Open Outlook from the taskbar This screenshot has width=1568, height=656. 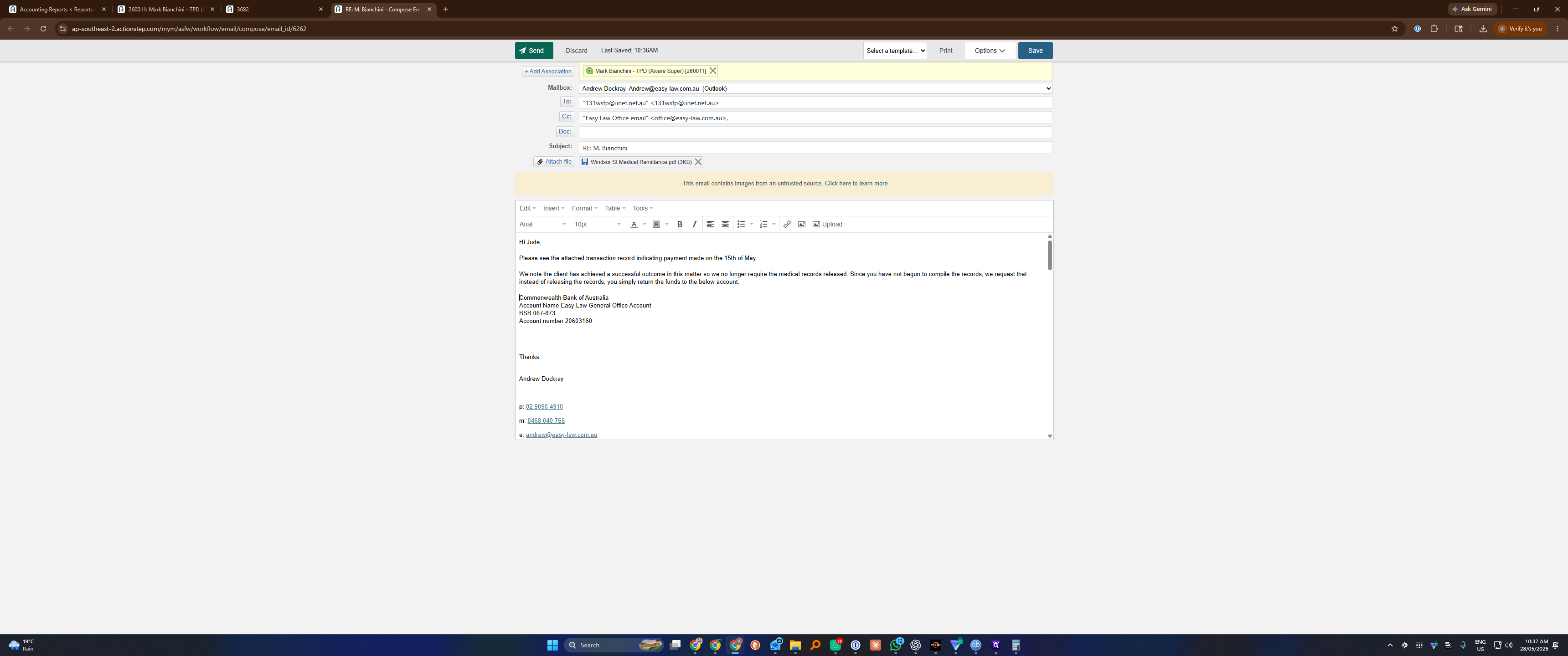(775, 645)
